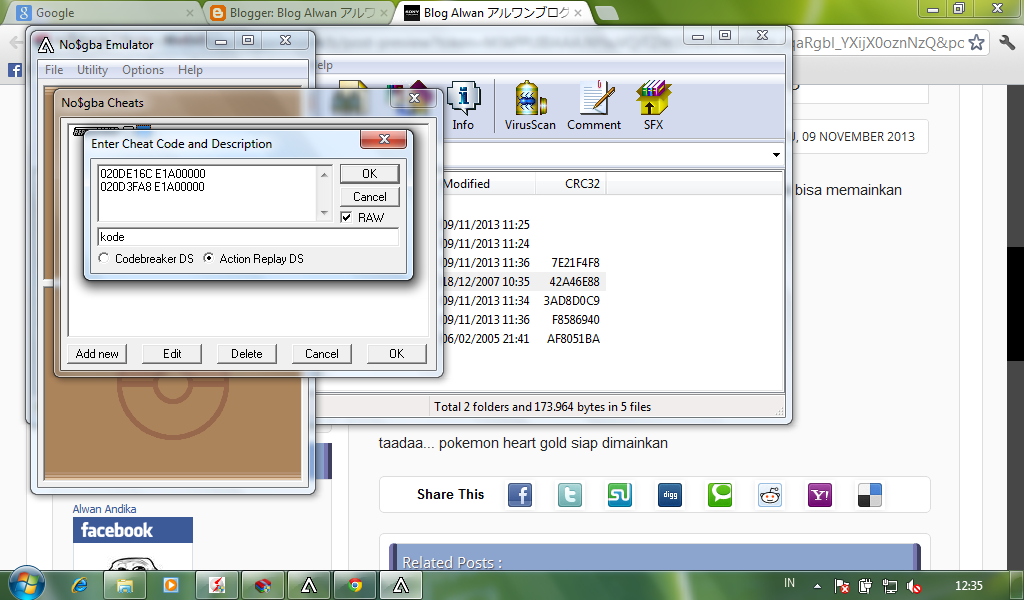
Task: Open the WinRAR taskbar icon
Action: tap(263, 585)
